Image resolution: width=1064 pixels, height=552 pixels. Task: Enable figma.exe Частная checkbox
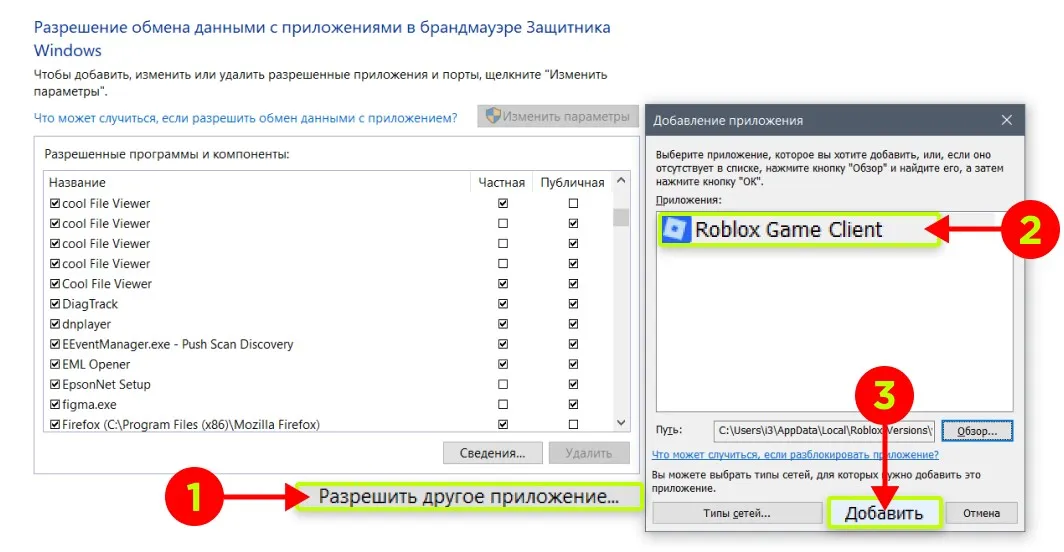tap(503, 404)
